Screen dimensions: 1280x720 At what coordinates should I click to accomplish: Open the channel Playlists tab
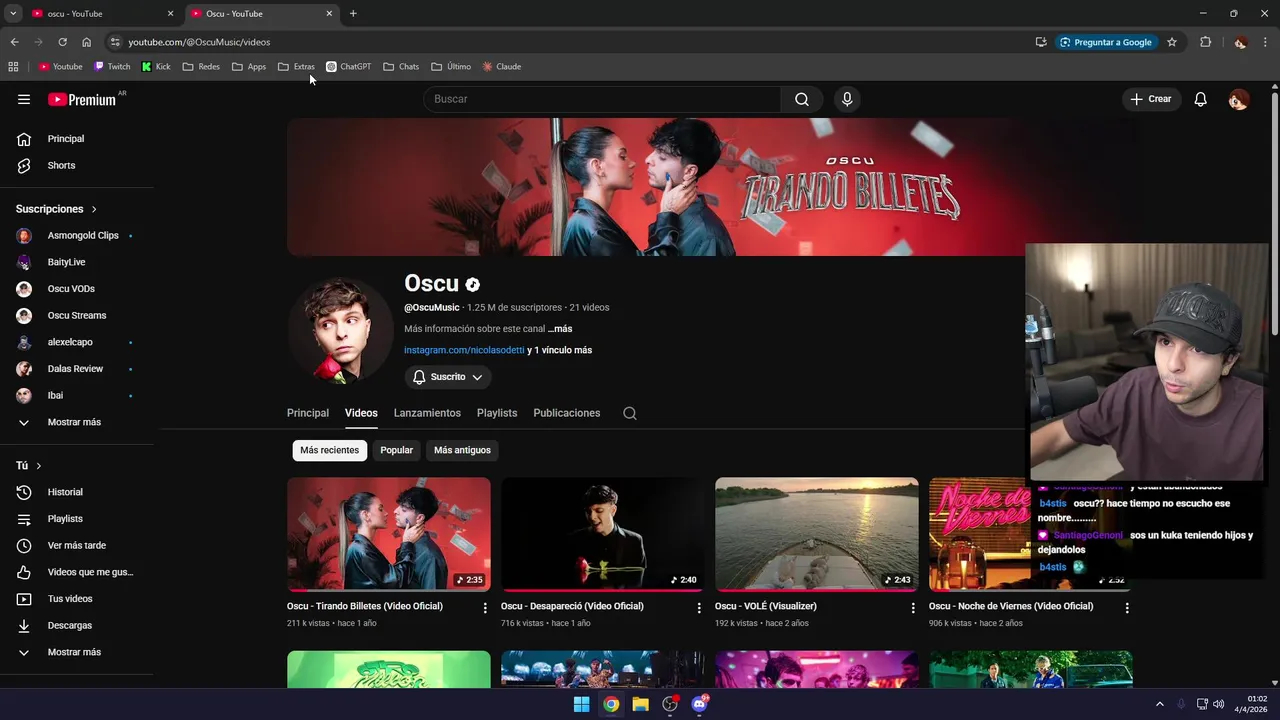tap(497, 413)
